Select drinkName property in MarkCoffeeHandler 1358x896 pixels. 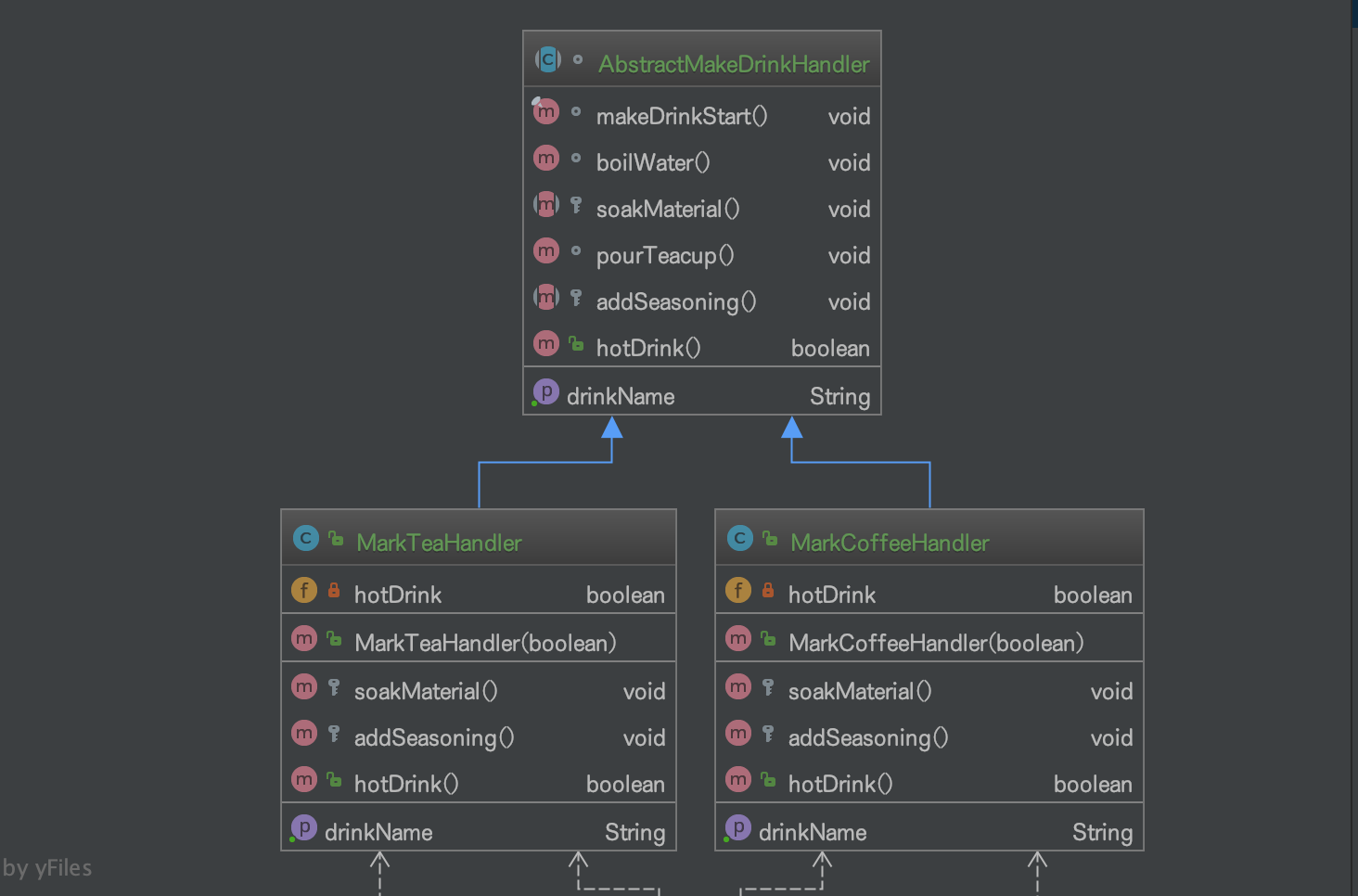pos(813,832)
